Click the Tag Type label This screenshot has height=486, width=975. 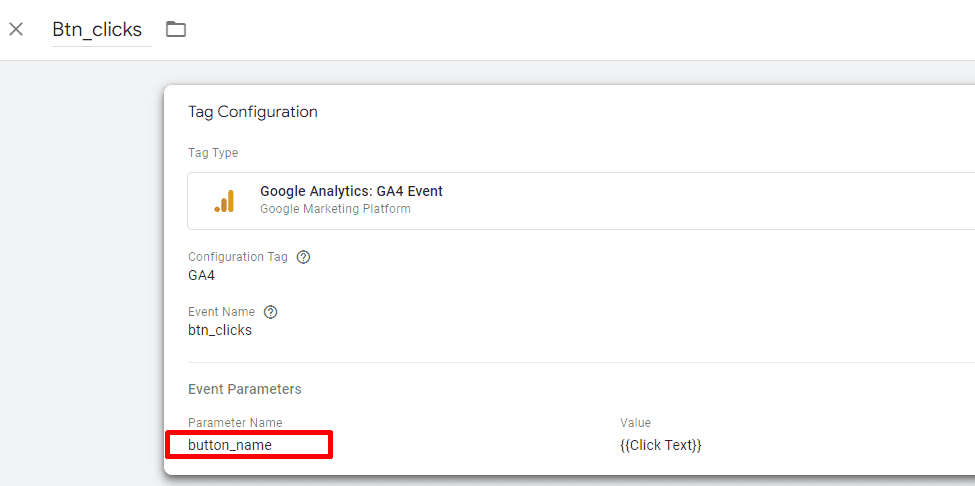(x=213, y=152)
